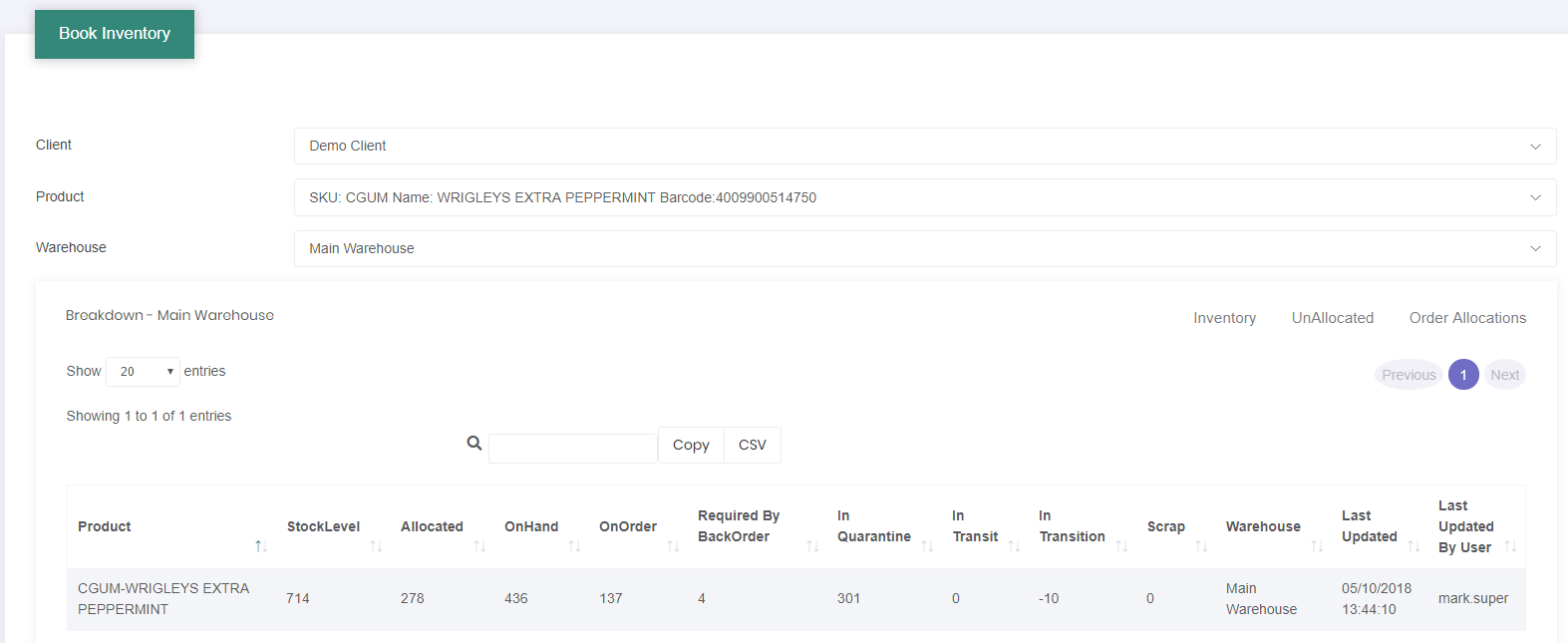This screenshot has width=1568, height=643.
Task: Switch to the Inventory tab
Action: coord(1224,318)
